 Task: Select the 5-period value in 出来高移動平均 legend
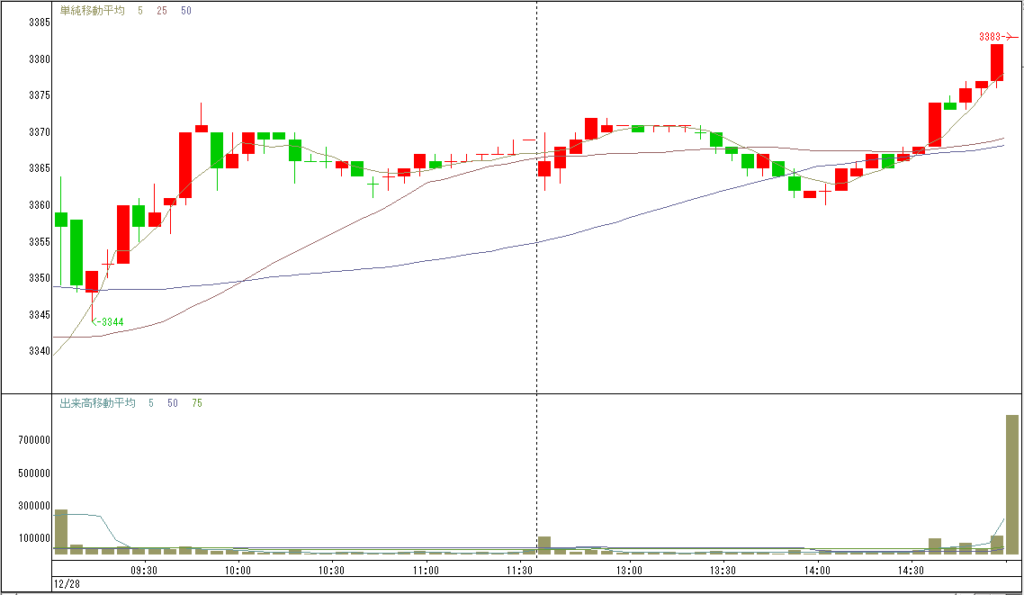click(151, 403)
